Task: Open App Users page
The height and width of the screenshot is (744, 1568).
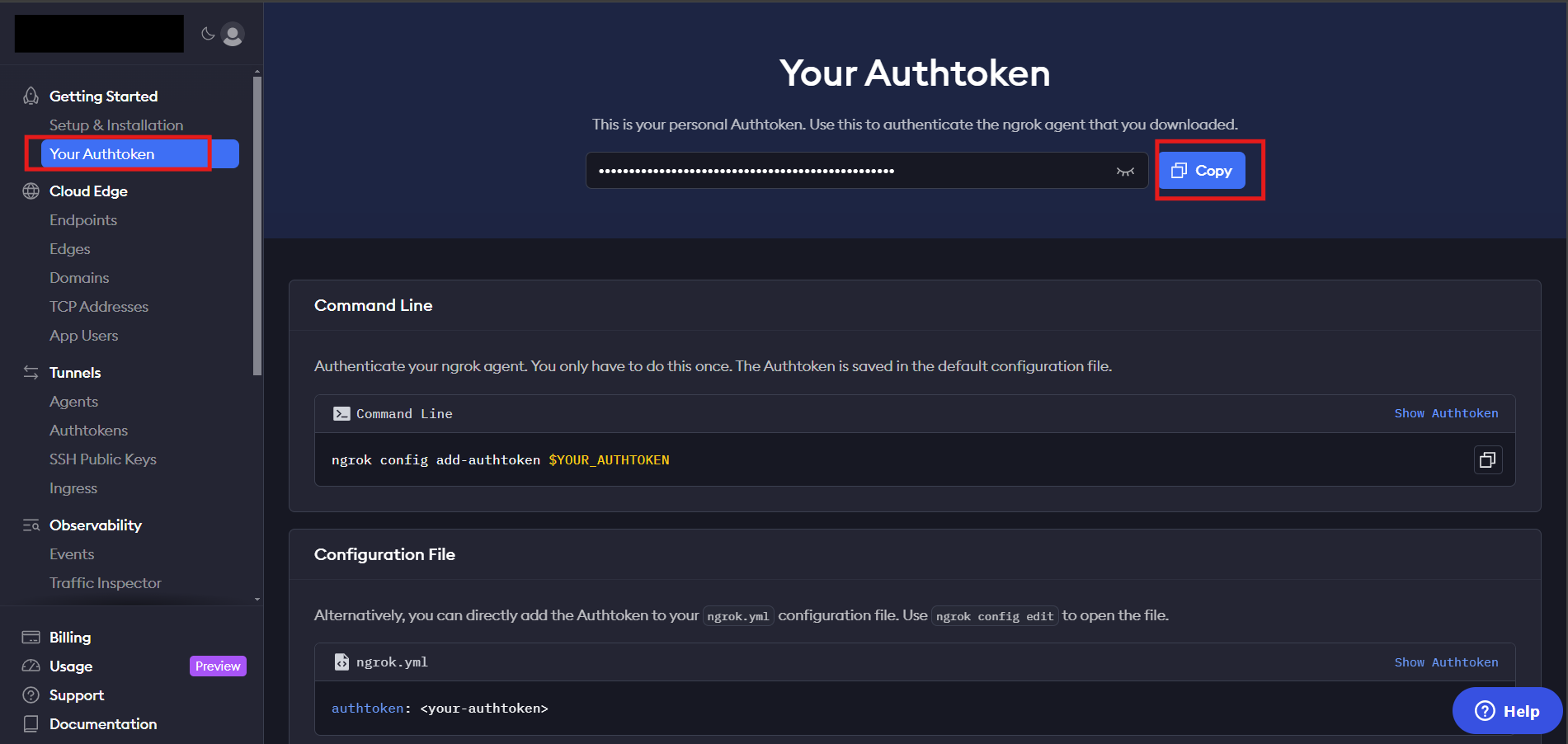Action: (84, 335)
